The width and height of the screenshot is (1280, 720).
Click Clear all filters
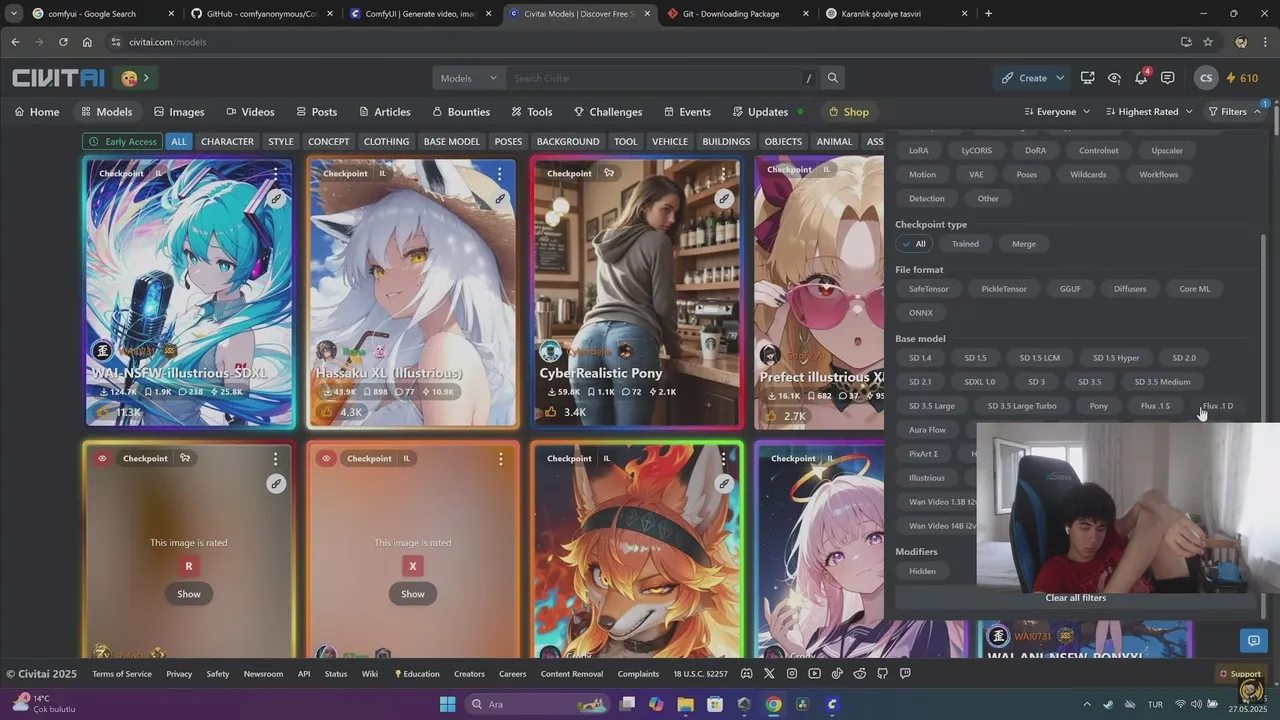coord(1075,598)
